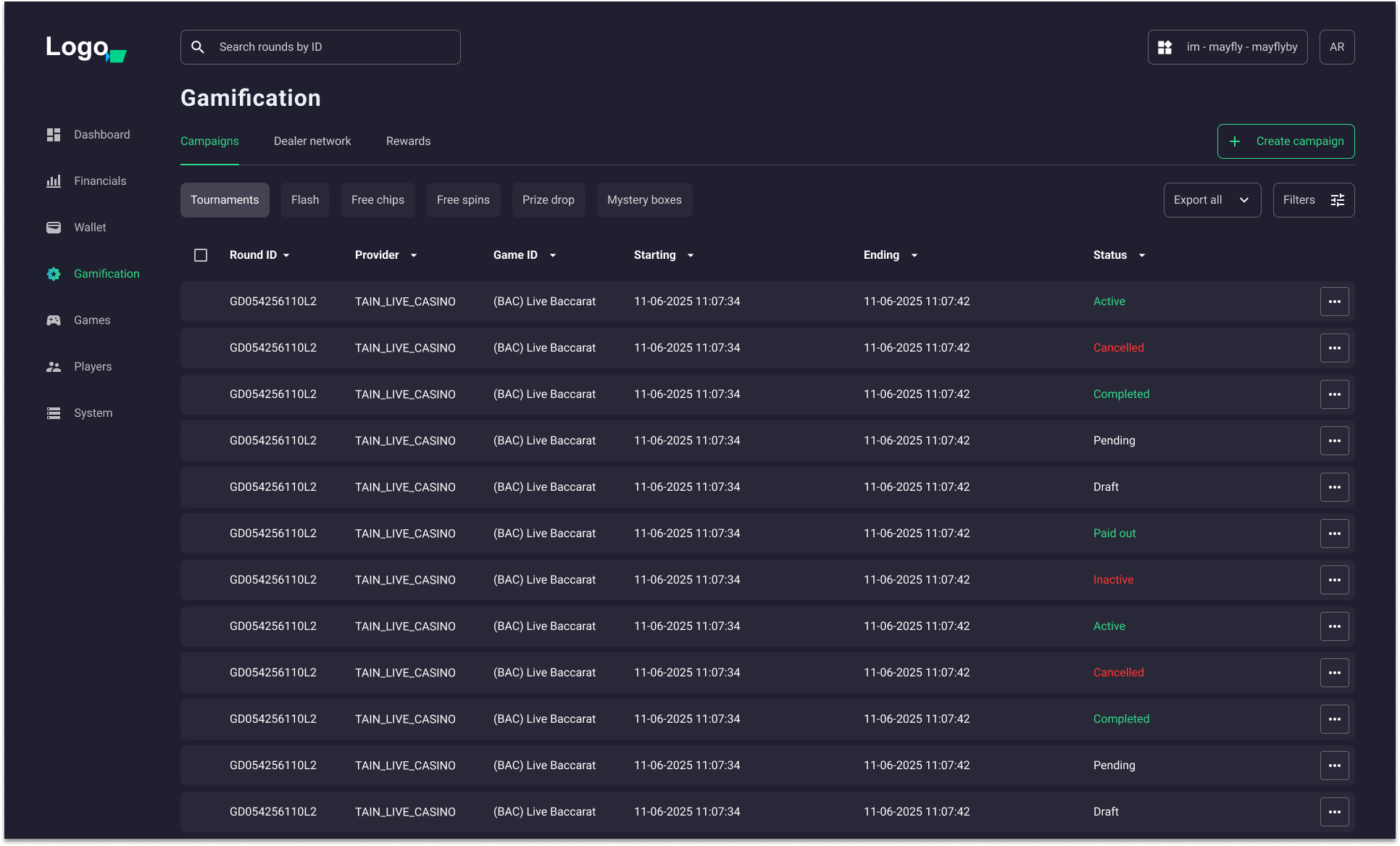The width and height of the screenshot is (1400, 846).
Task: Select the System sidebar icon
Action: (53, 412)
